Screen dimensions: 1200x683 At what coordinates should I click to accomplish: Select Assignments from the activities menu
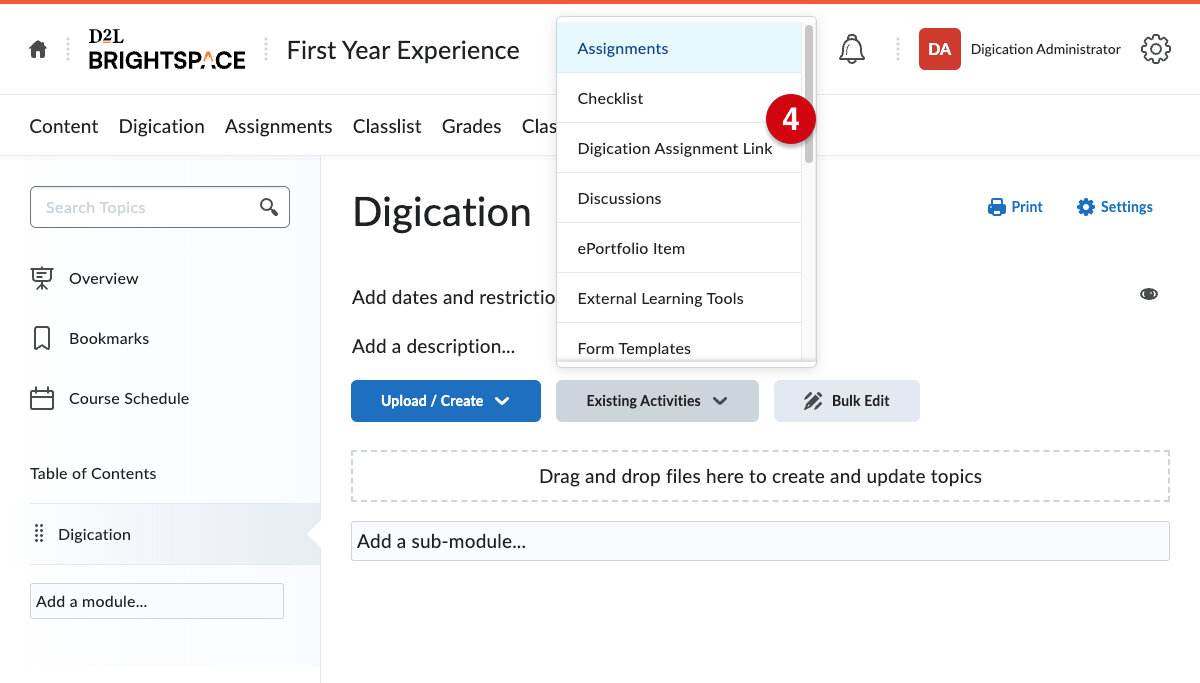(679, 48)
